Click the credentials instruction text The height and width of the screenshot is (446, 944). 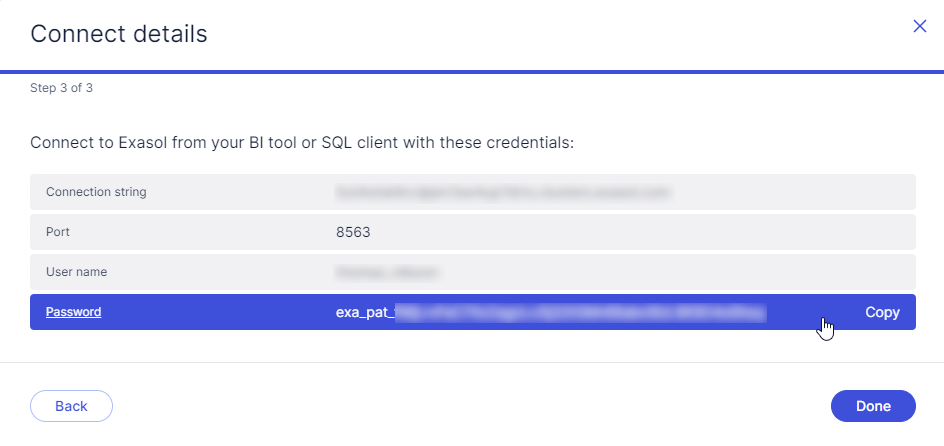pos(302,143)
